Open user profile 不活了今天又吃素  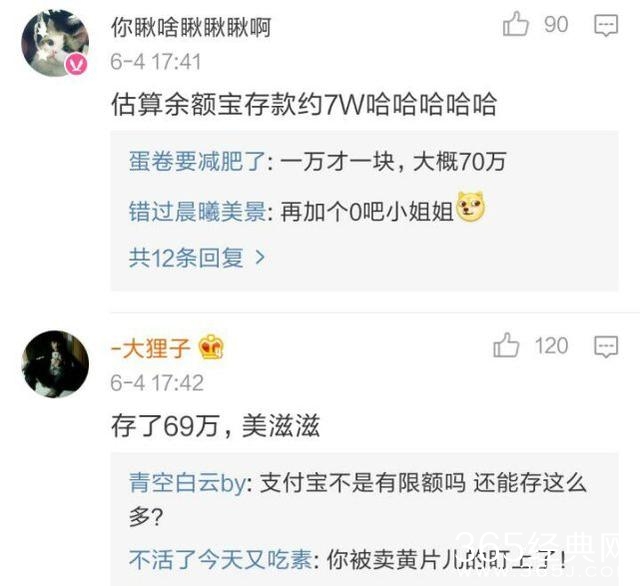tap(221, 559)
